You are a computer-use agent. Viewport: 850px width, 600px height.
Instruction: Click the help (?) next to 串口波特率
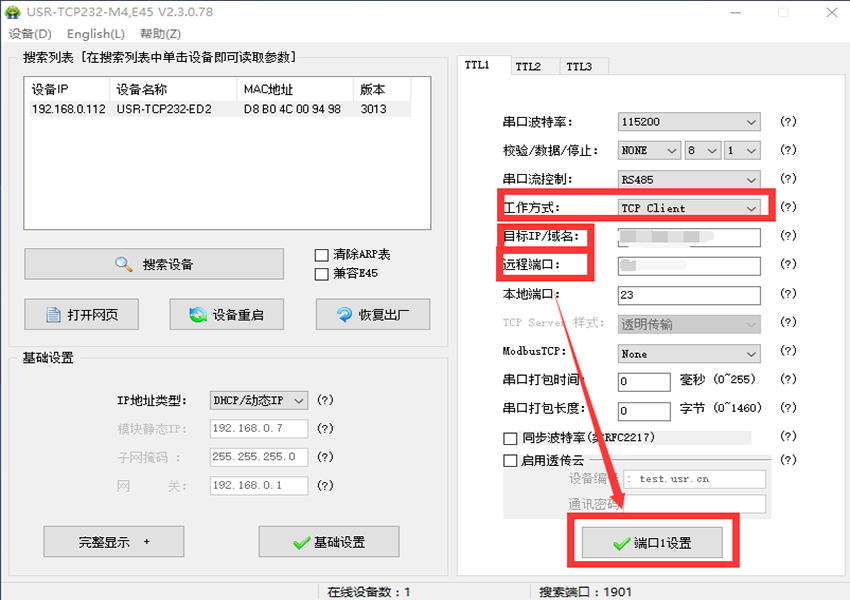pos(788,122)
